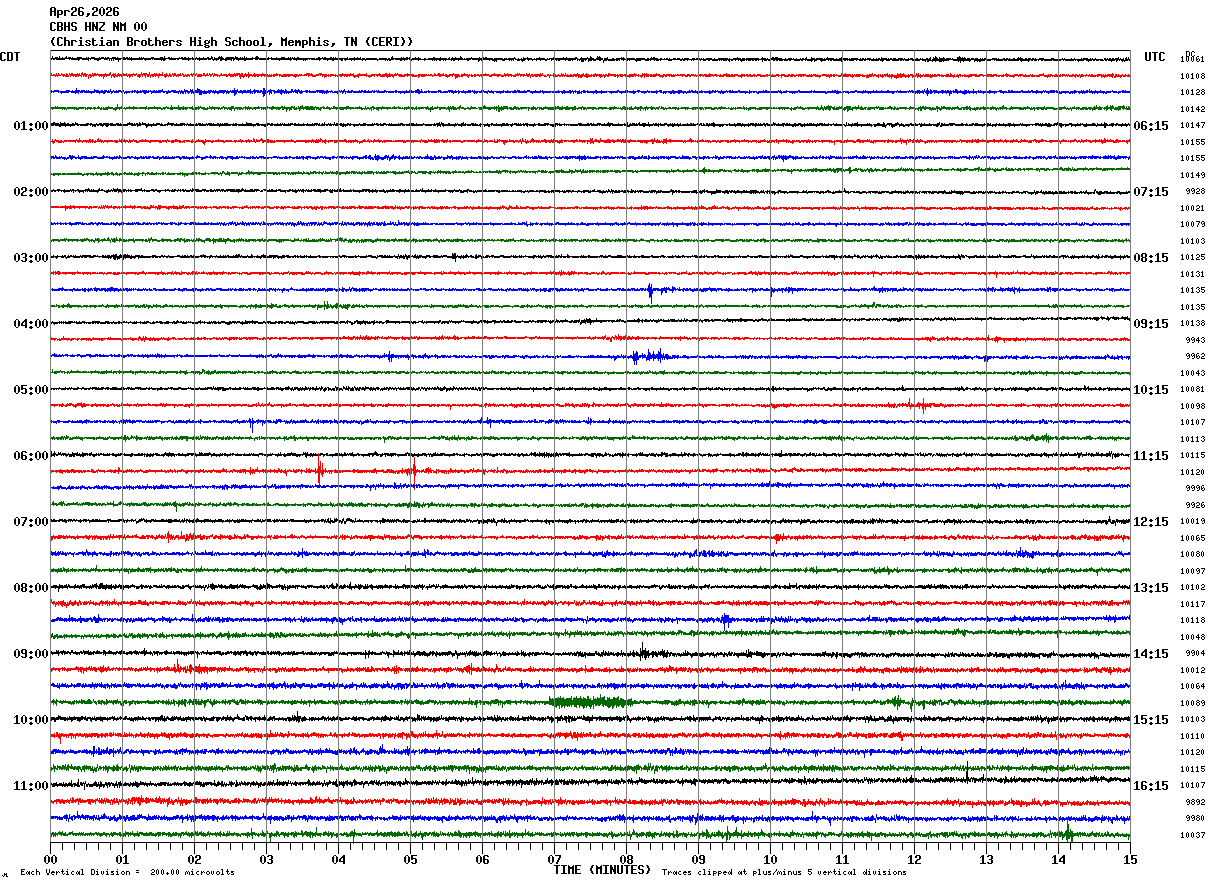Viewport: 1210px width, 886px height.
Task: Click the blue spike on the 03:30 trace
Action: [x=650, y=291]
